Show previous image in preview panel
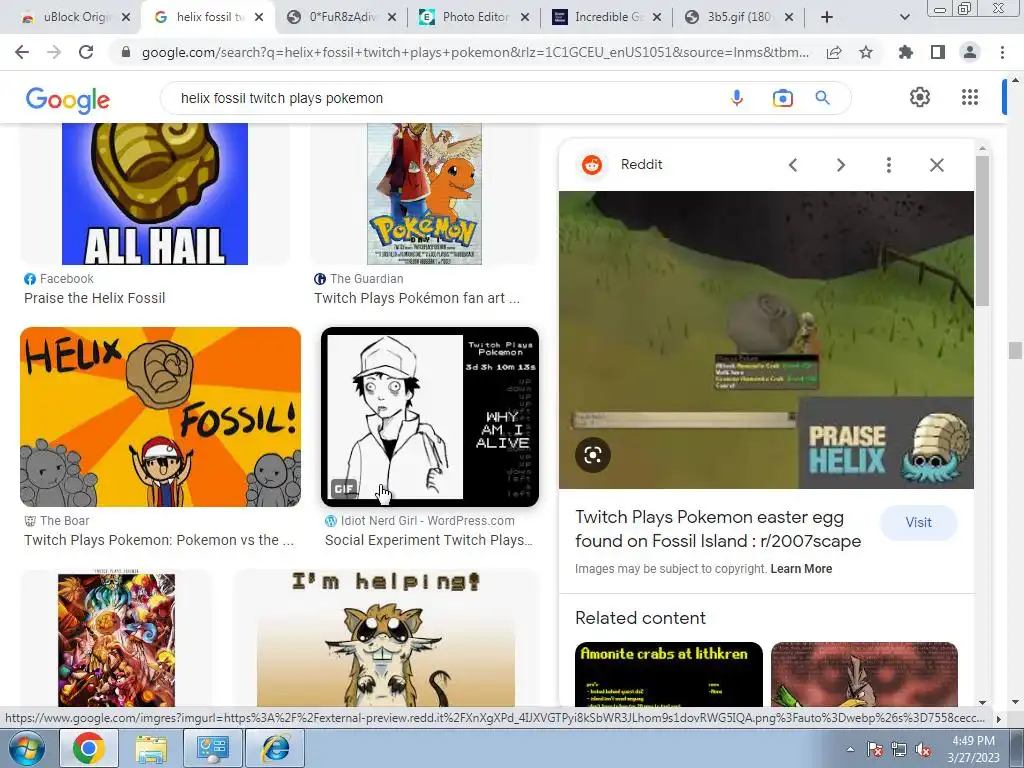This screenshot has height=768, width=1024. (793, 165)
